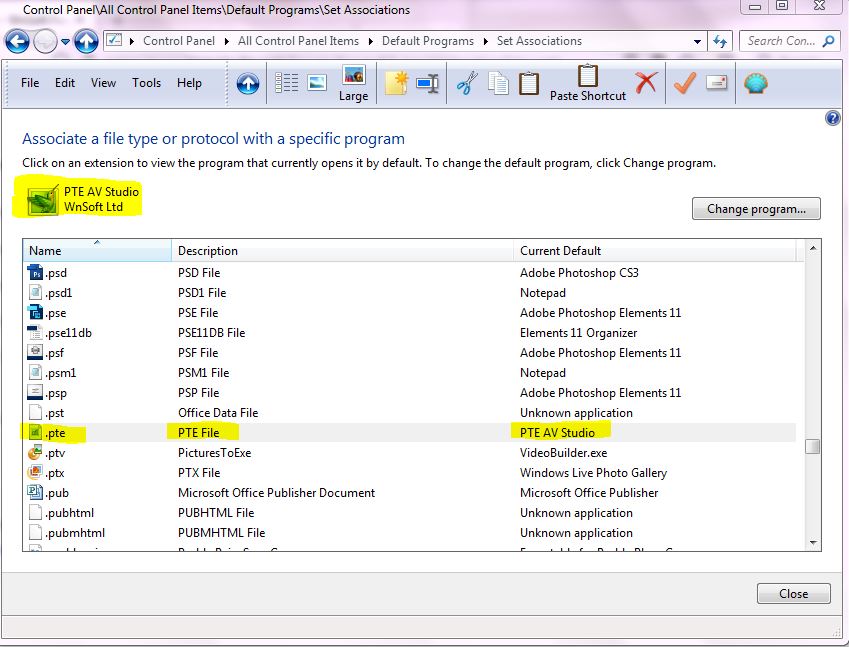
Task: Expand the arrow after Default Programs breadcrumb
Action: [486, 41]
